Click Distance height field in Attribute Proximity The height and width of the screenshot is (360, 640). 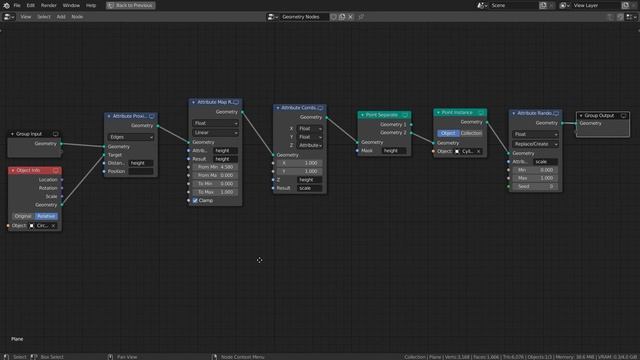pyautogui.click(x=141, y=163)
